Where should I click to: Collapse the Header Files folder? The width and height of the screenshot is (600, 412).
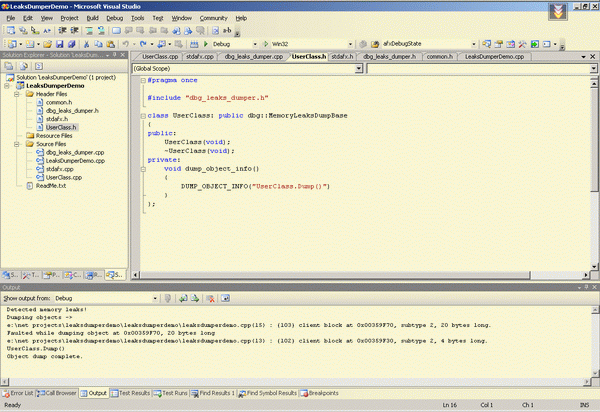pyautogui.click(x=17, y=94)
